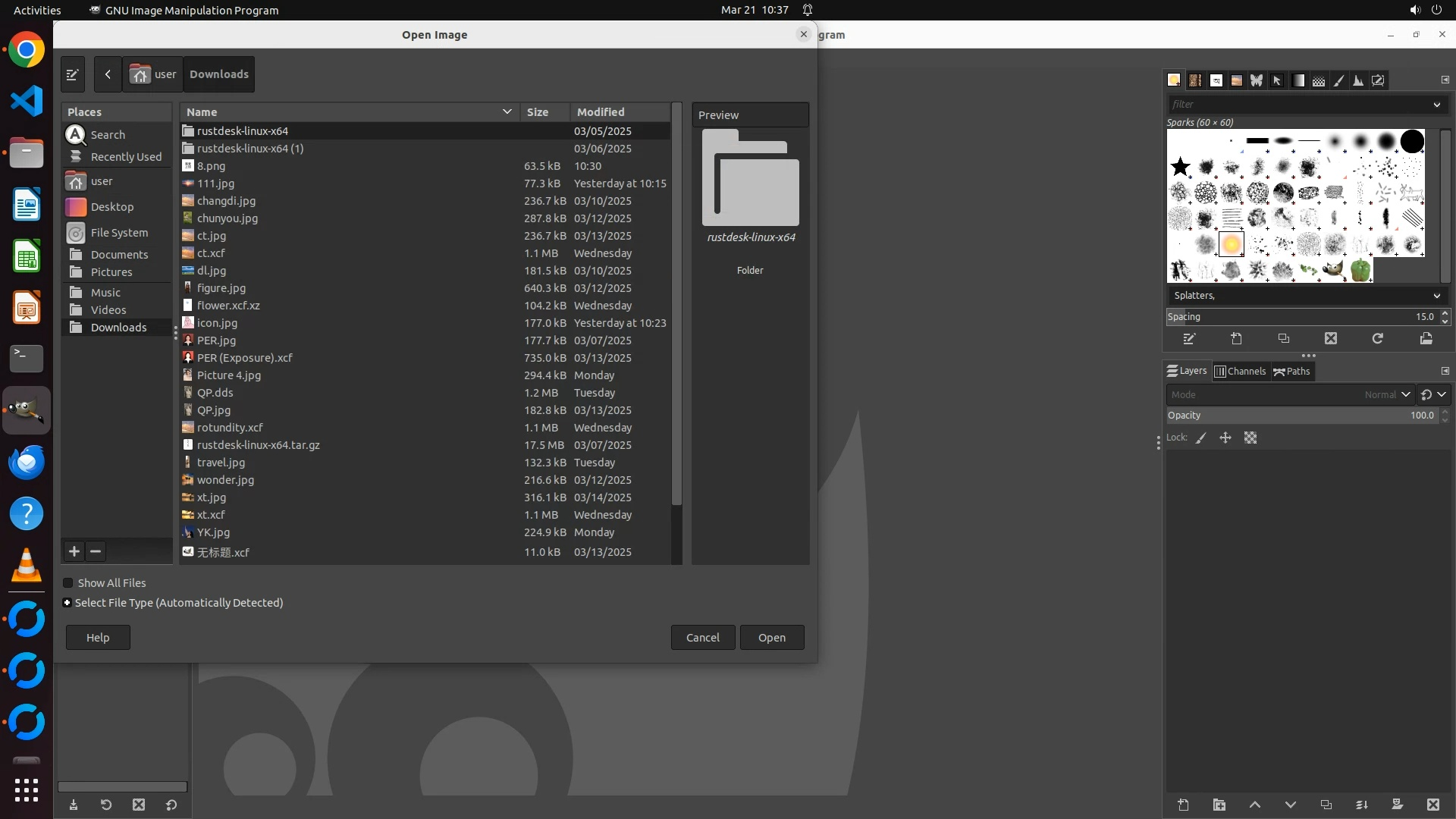Click the duplicate brush icon
This screenshot has height=819, width=1456.
click(1284, 339)
